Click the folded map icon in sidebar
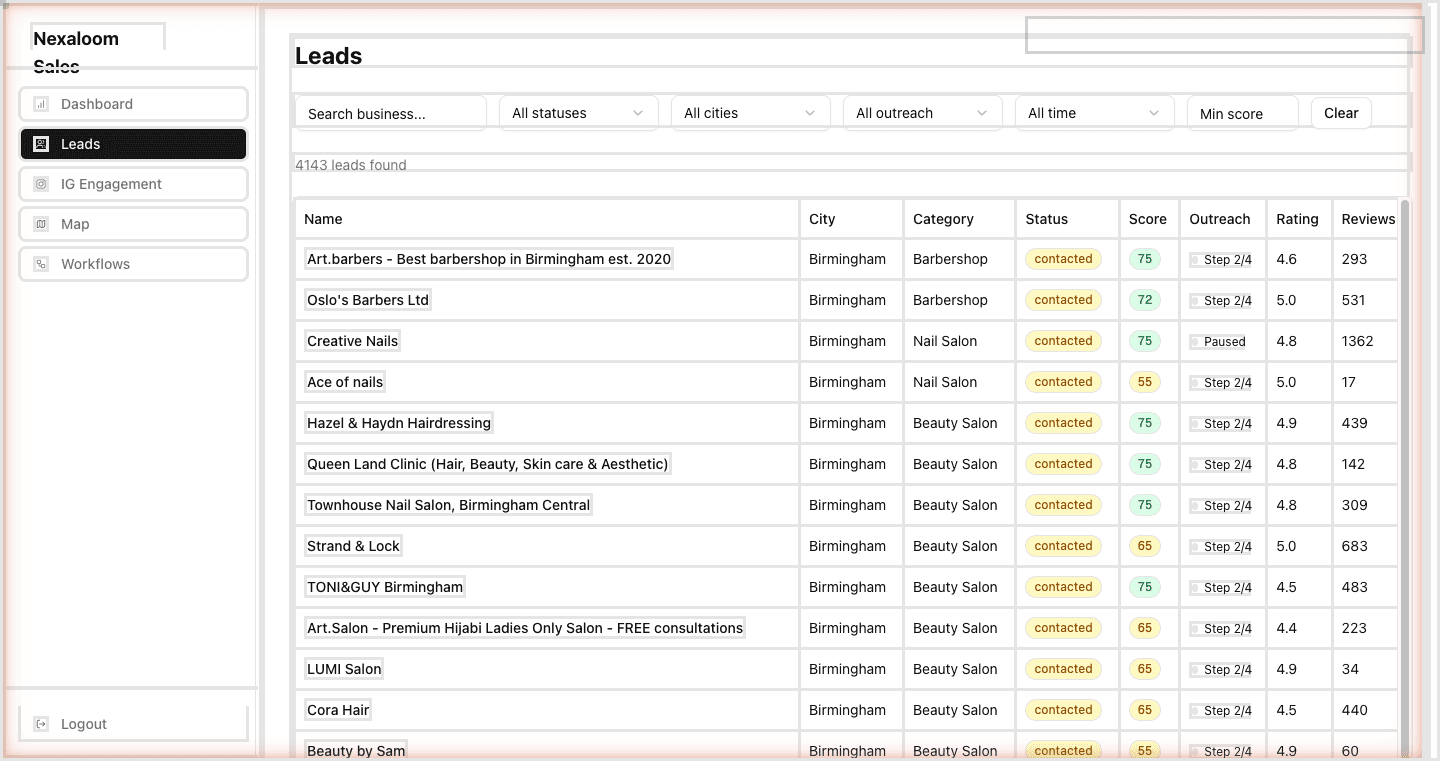The image size is (1440, 761). coord(42,224)
